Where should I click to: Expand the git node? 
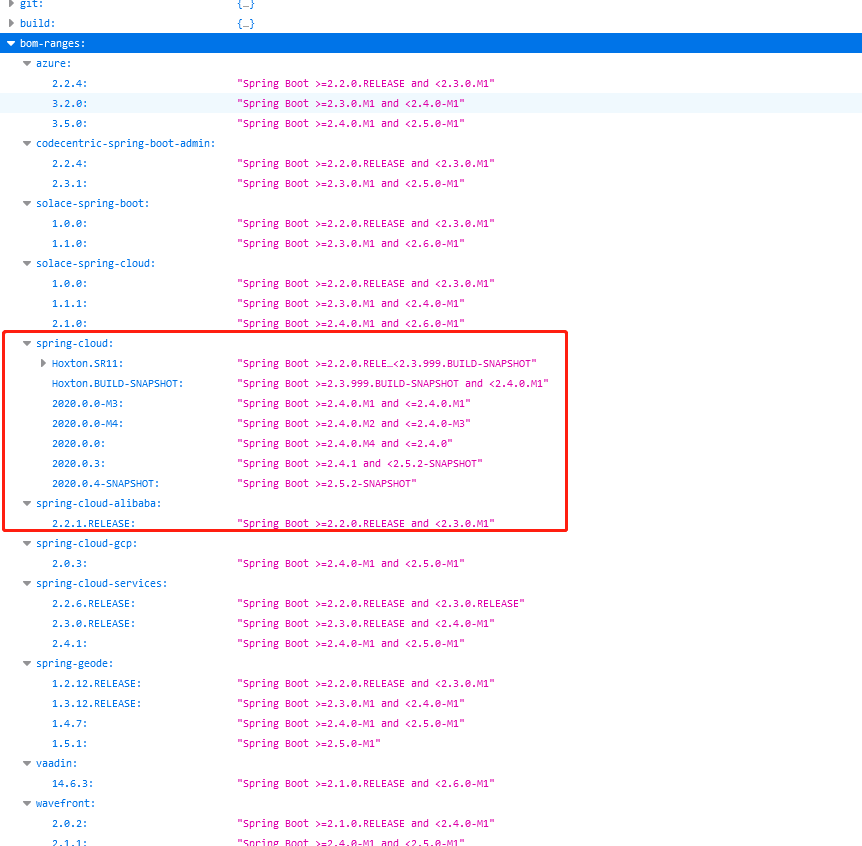tap(11, 4)
